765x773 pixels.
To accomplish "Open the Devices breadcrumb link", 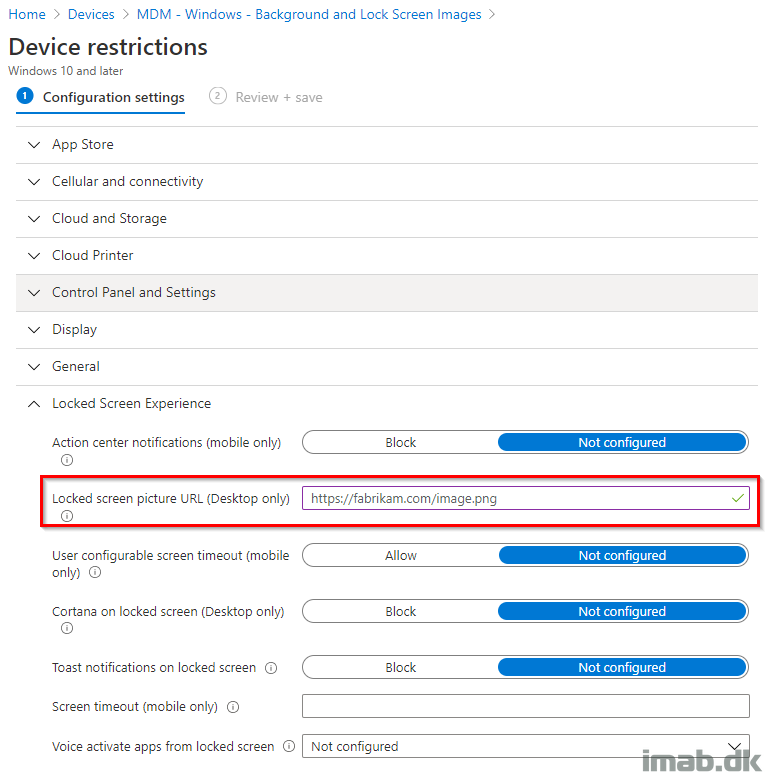I will 91,14.
